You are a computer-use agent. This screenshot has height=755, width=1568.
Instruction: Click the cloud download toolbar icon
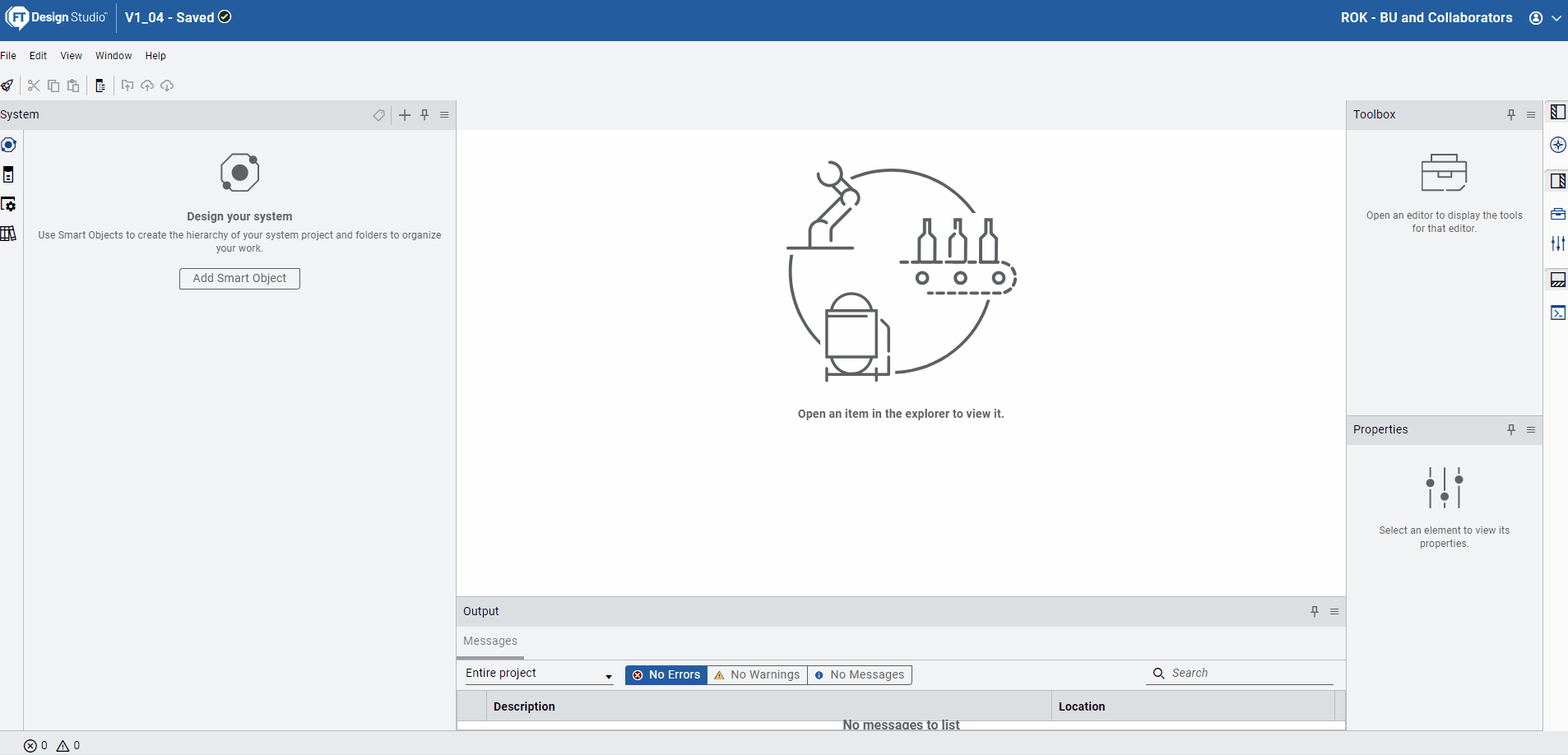point(167,86)
